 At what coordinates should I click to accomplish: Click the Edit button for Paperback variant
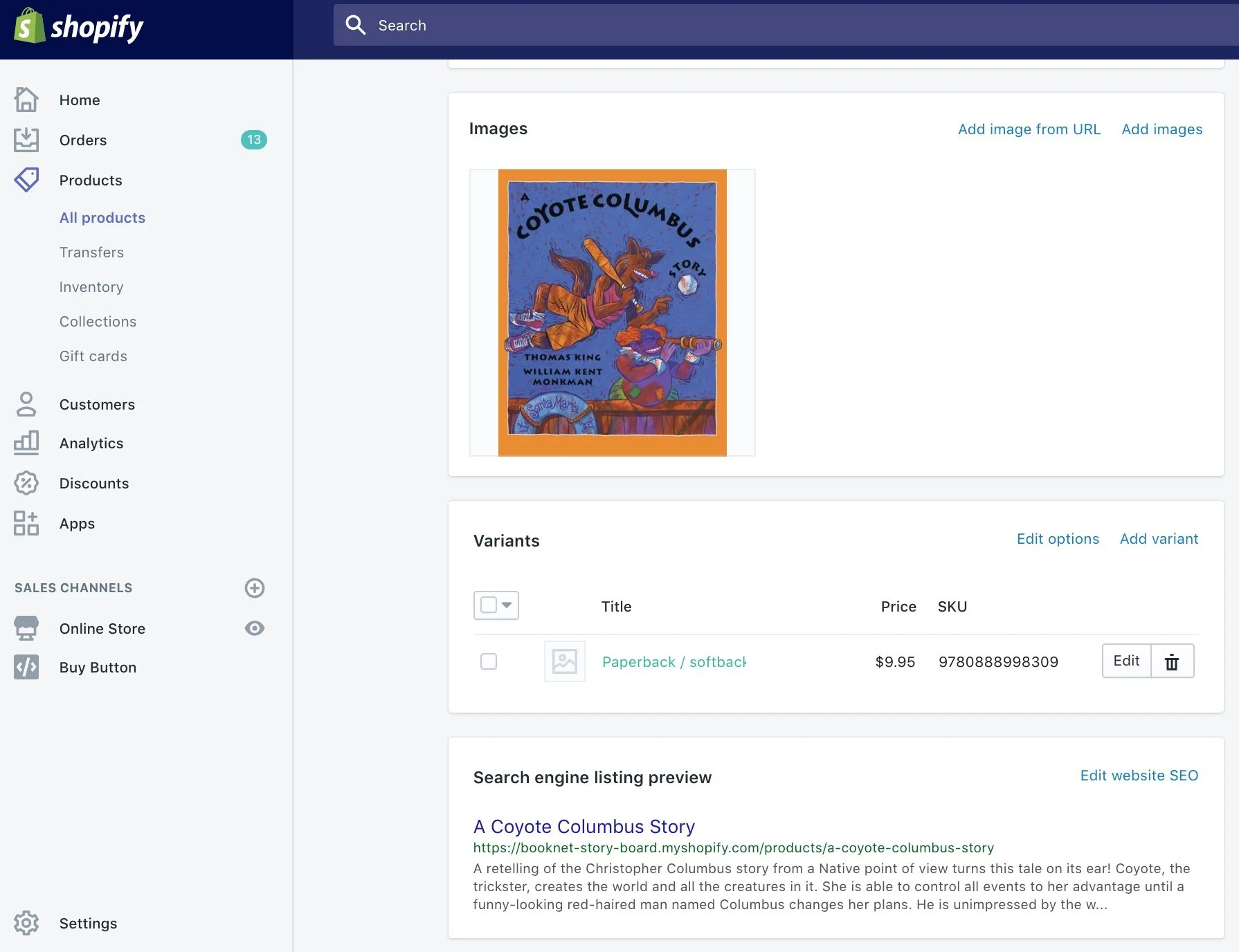(x=1126, y=661)
